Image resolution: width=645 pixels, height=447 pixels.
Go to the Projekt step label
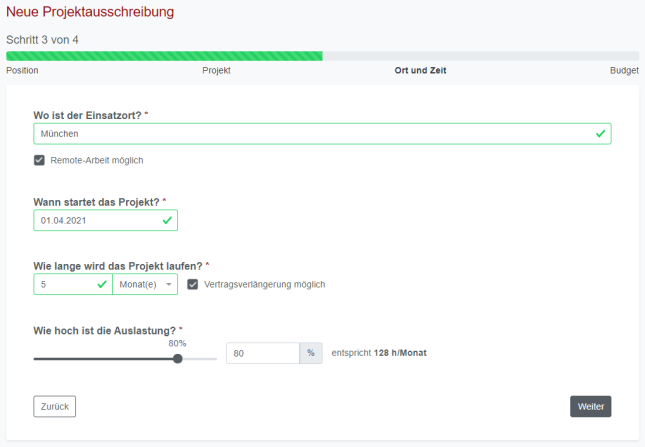pos(216,71)
